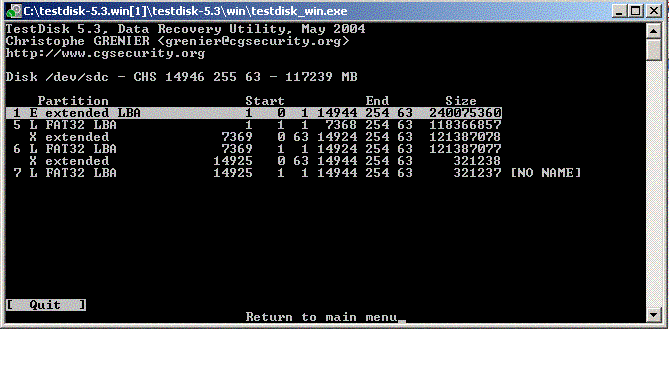669x384 pixels.
Task: Click the size value 240075360
Action: point(465,113)
